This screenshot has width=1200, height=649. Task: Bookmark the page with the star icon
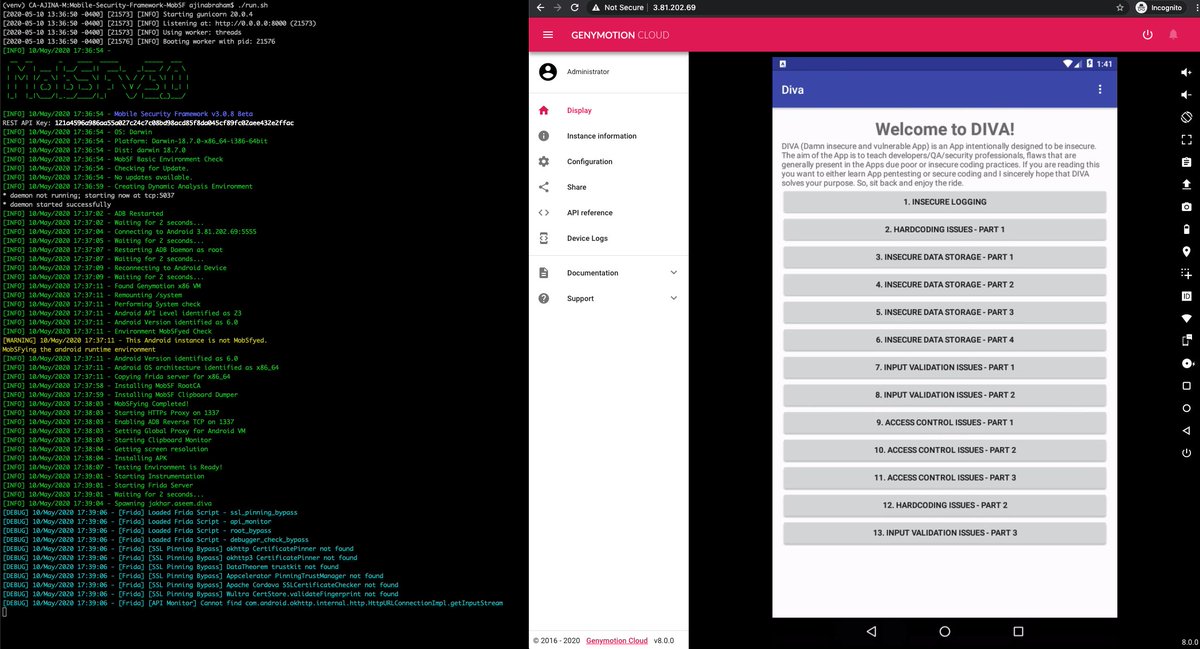tap(1120, 7)
